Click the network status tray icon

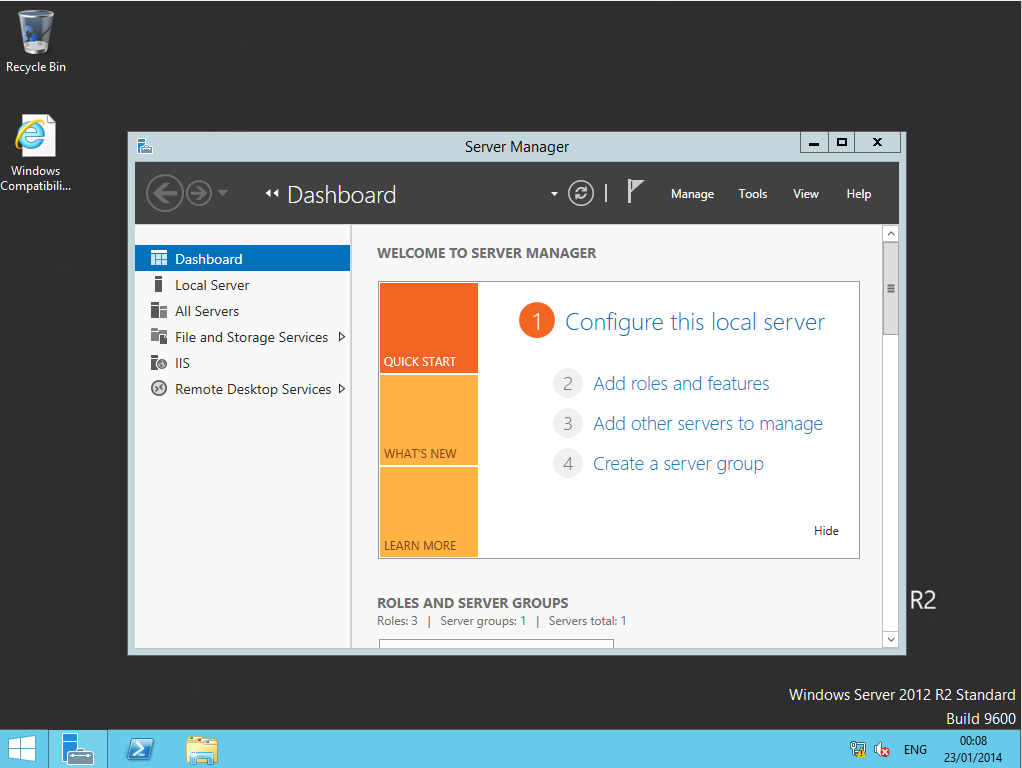(858, 749)
